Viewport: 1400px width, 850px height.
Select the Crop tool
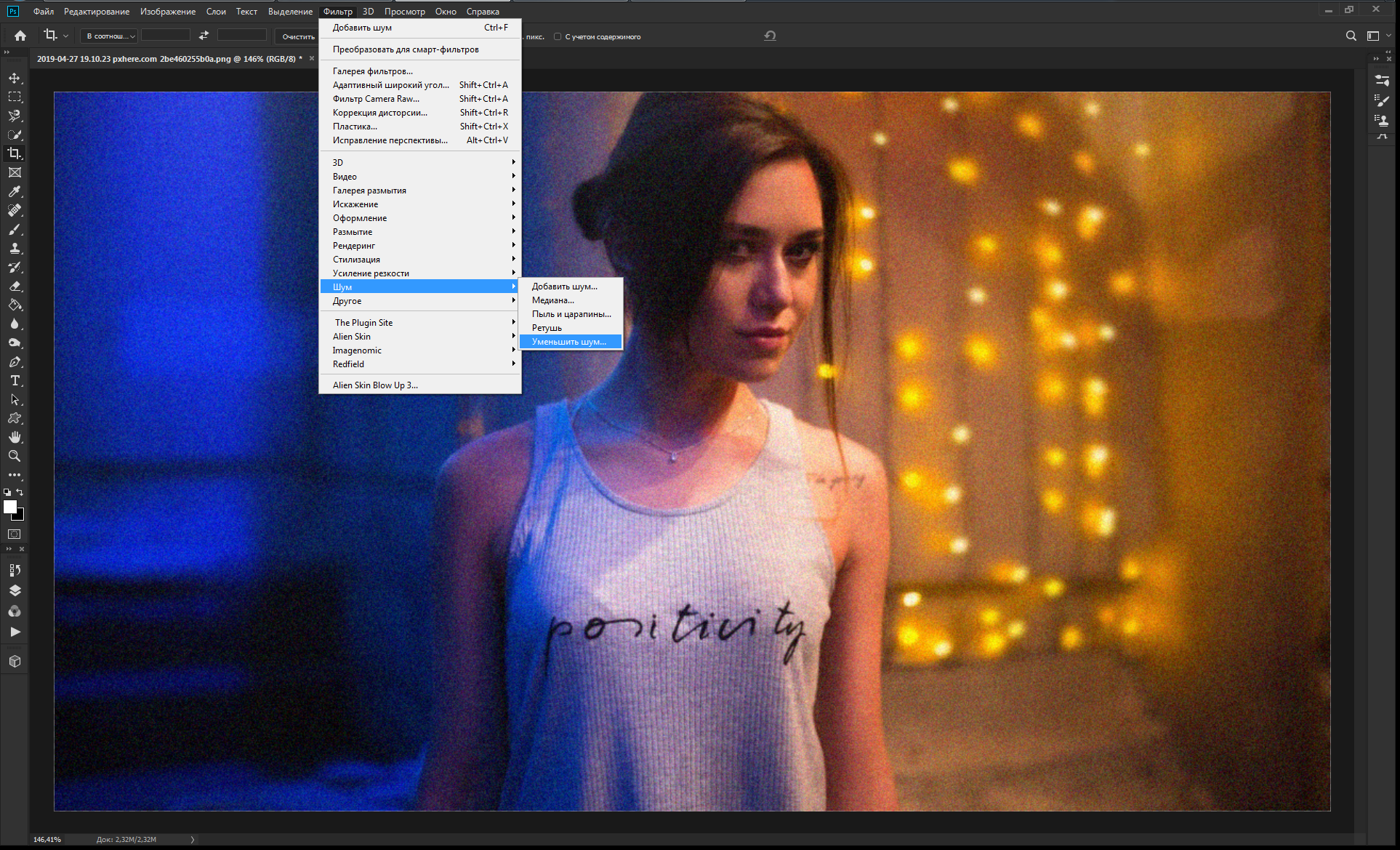pyautogui.click(x=13, y=154)
